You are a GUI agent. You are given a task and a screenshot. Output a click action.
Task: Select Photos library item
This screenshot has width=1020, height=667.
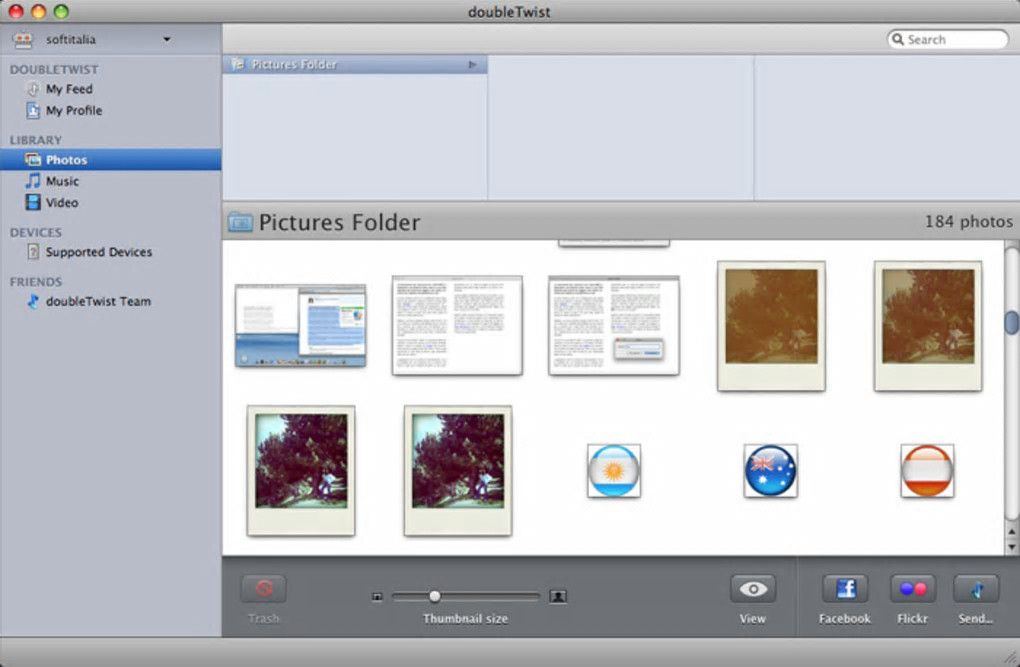tap(111, 159)
